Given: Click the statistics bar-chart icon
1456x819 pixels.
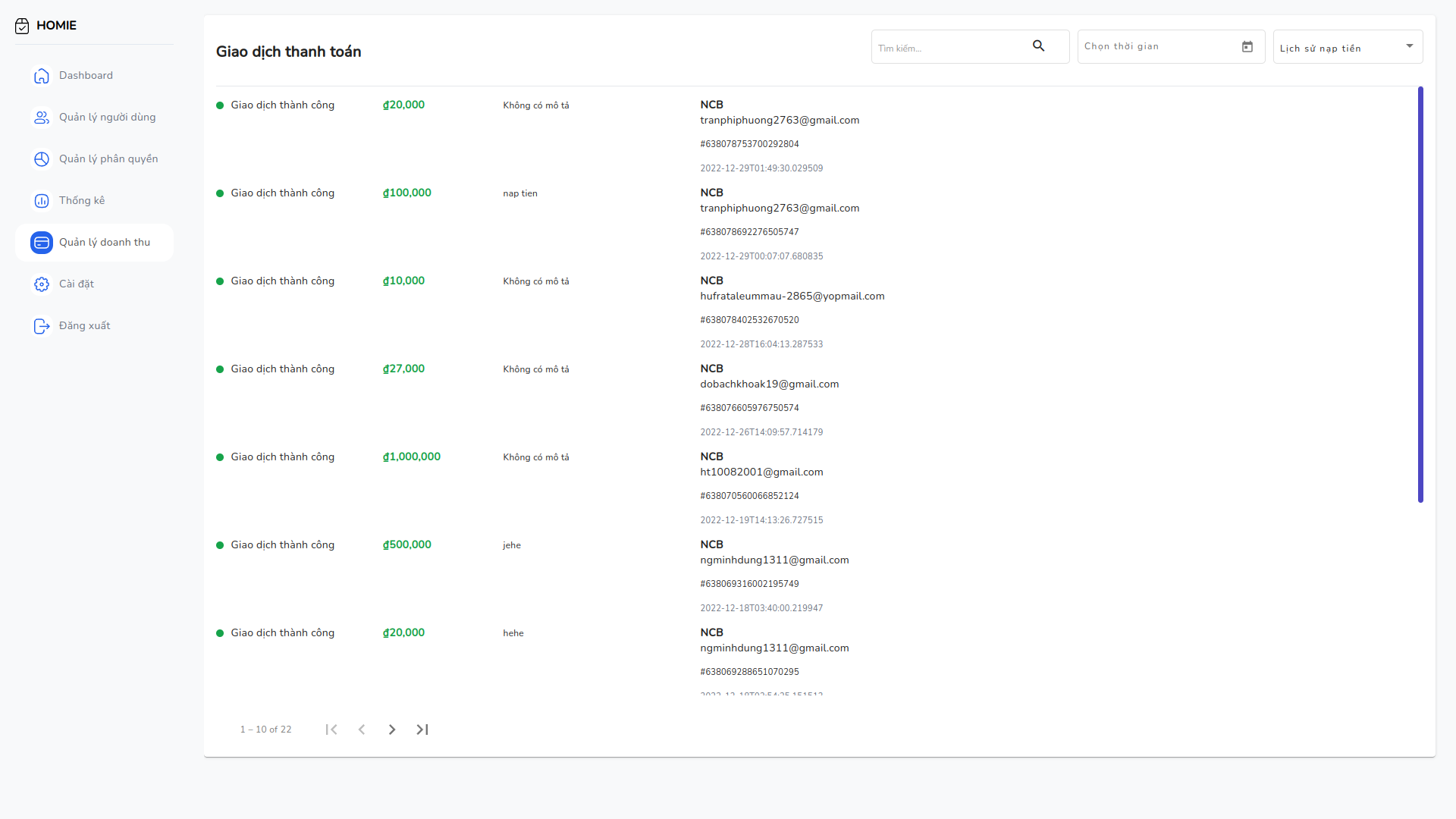Looking at the screenshot, I should point(42,201).
